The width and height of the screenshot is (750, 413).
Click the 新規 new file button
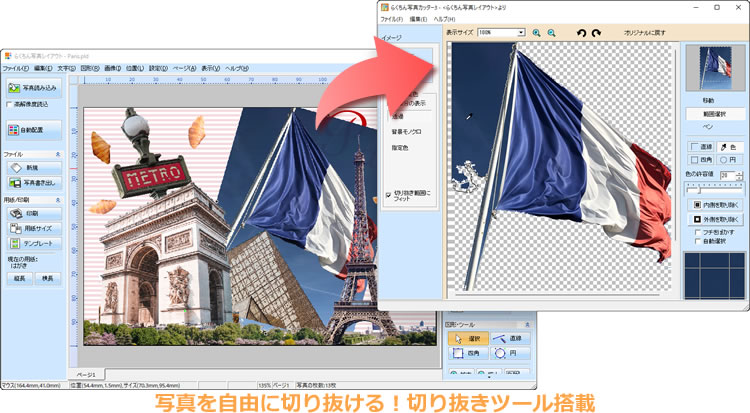(34, 168)
